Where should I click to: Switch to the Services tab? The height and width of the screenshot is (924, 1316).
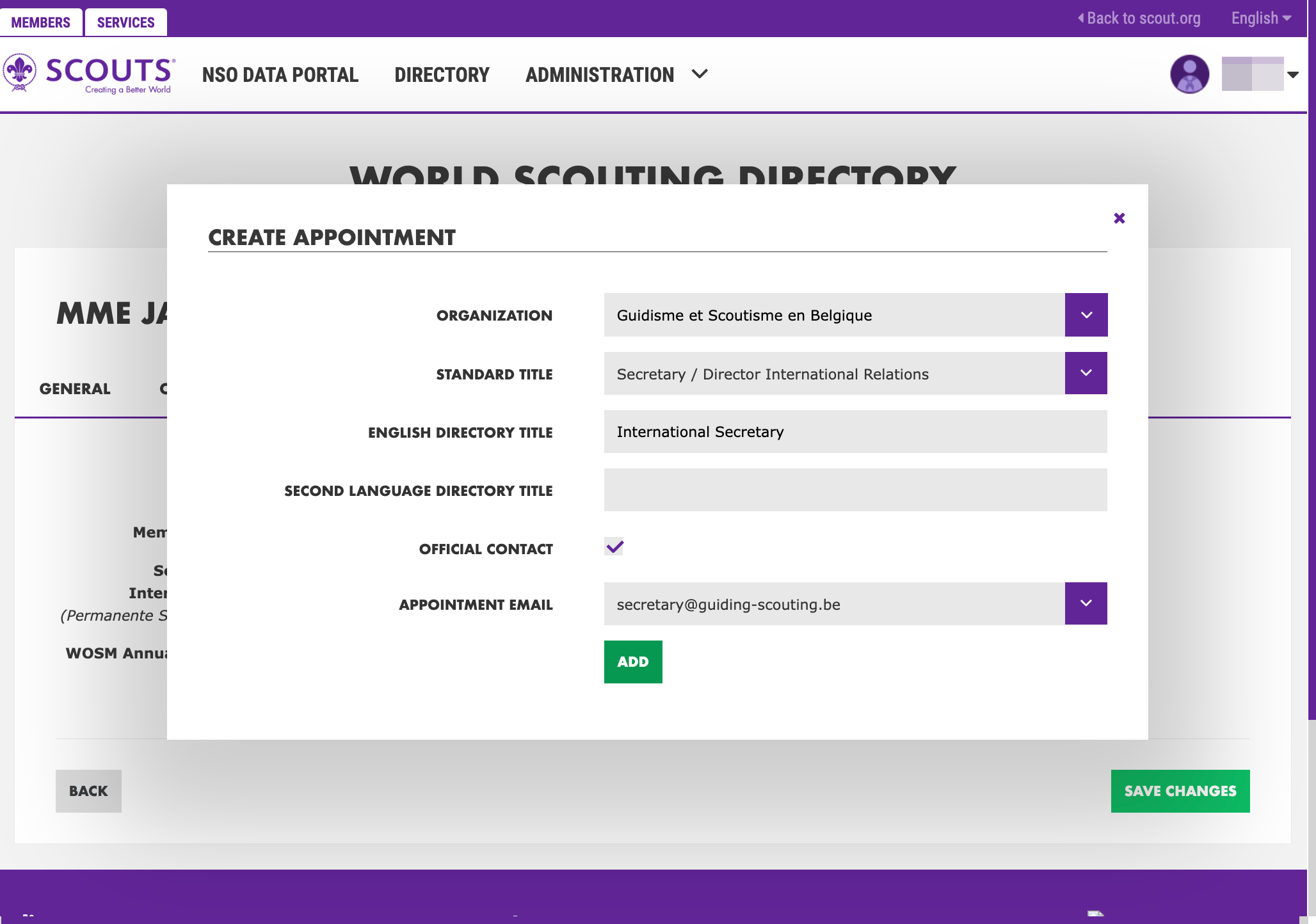pyautogui.click(x=126, y=22)
